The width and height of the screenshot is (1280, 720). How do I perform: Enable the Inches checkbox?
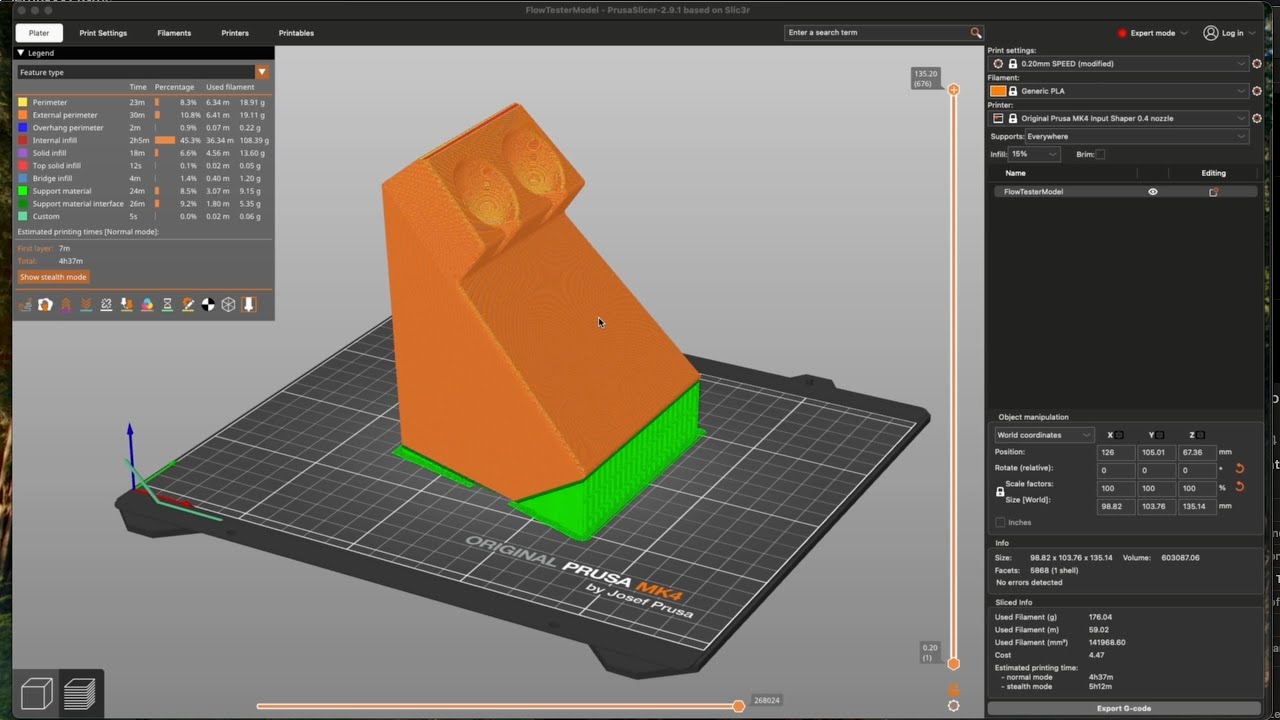[x=1000, y=522]
